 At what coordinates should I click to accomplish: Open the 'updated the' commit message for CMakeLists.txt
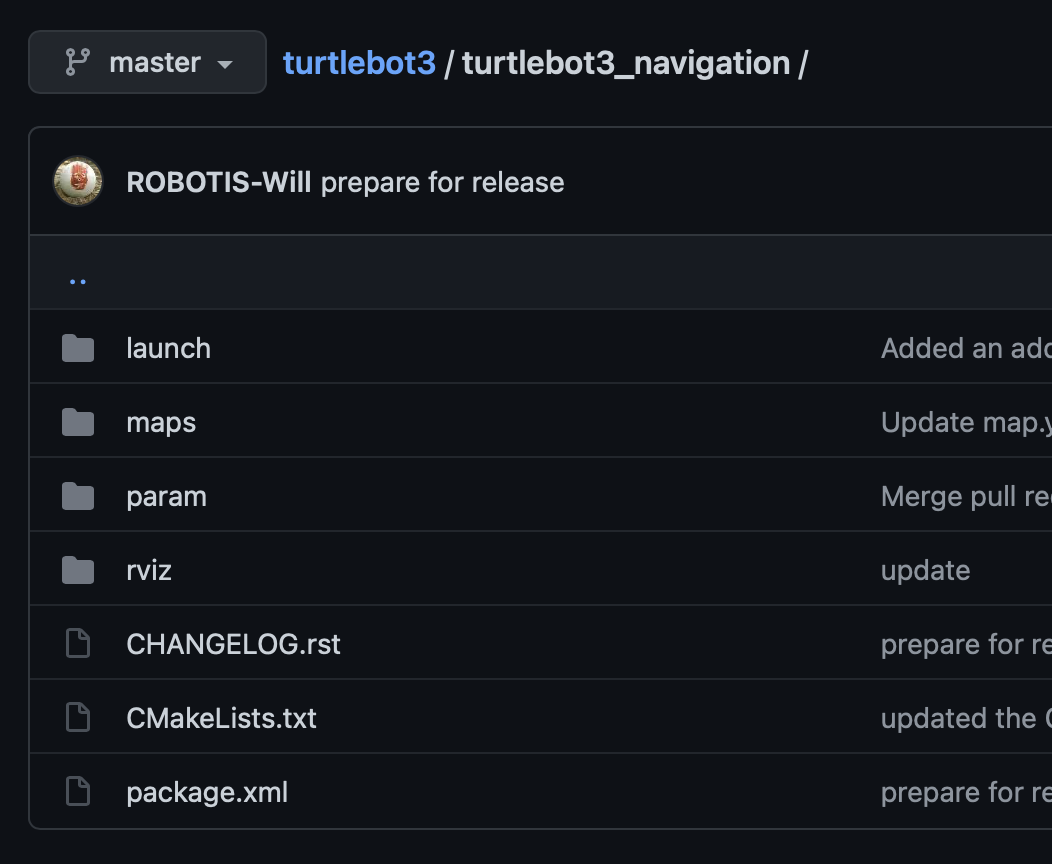[x=966, y=718]
